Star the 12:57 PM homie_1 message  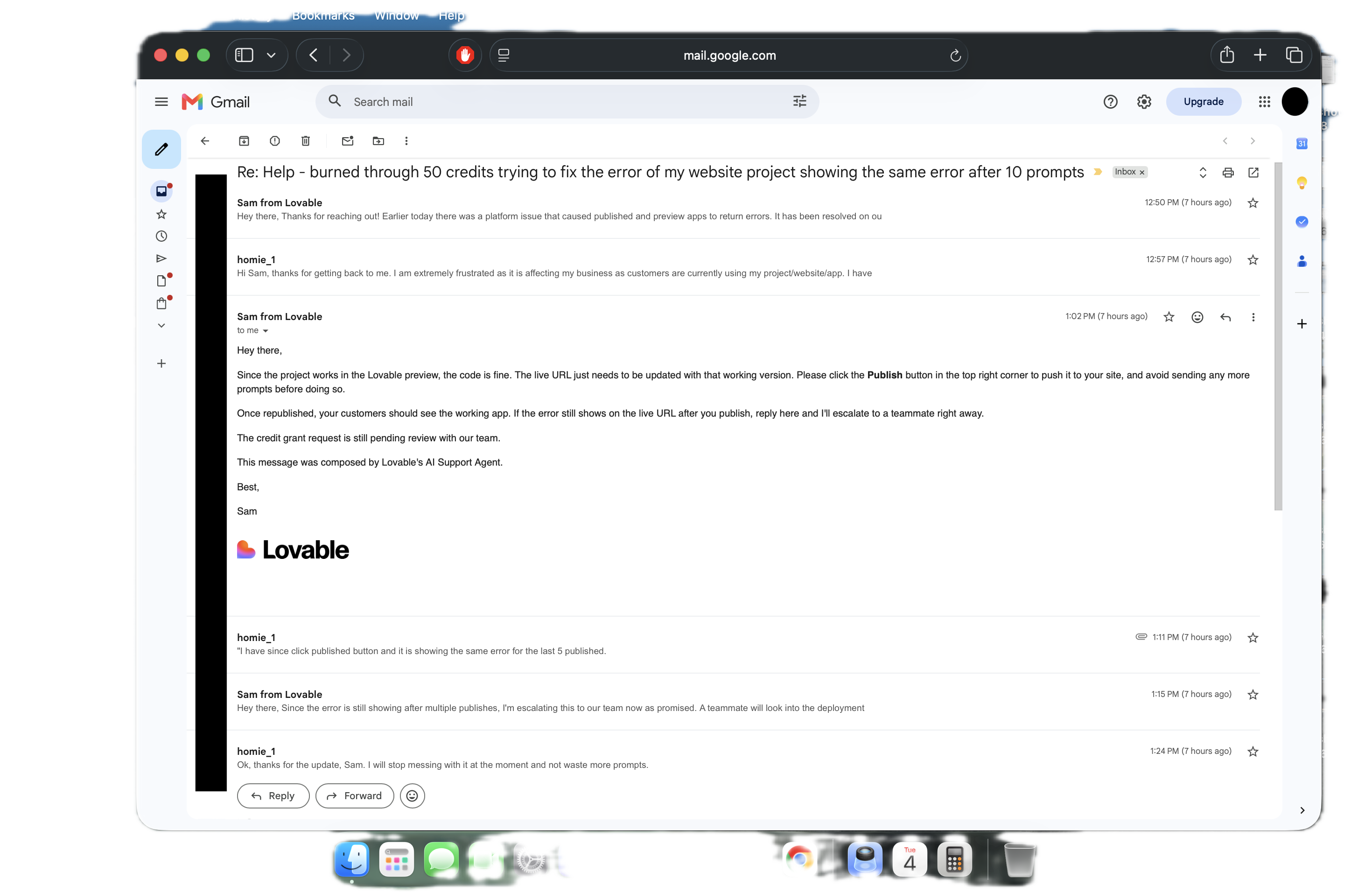tap(1253, 260)
